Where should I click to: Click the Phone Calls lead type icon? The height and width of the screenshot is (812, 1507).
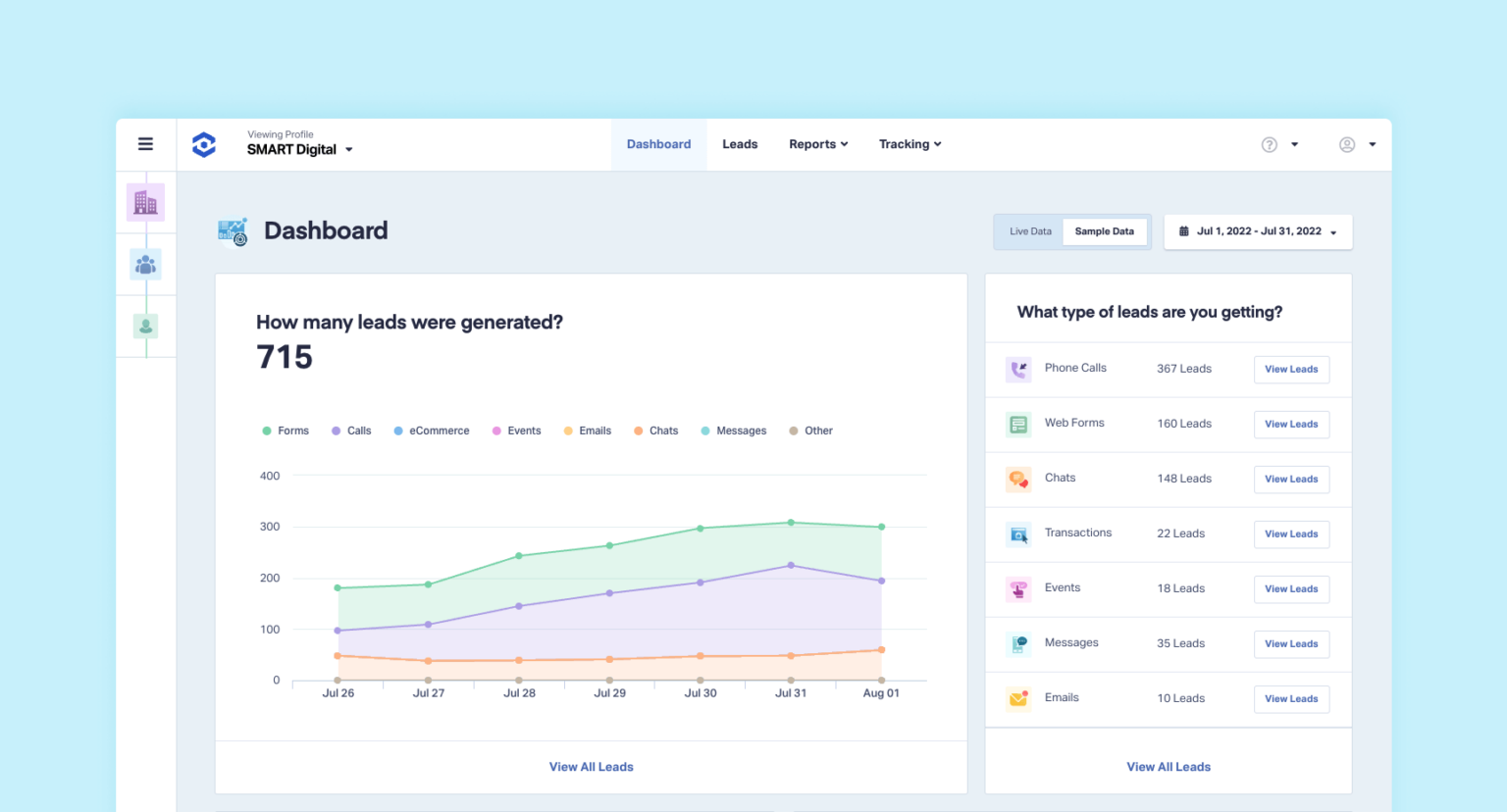1018,369
